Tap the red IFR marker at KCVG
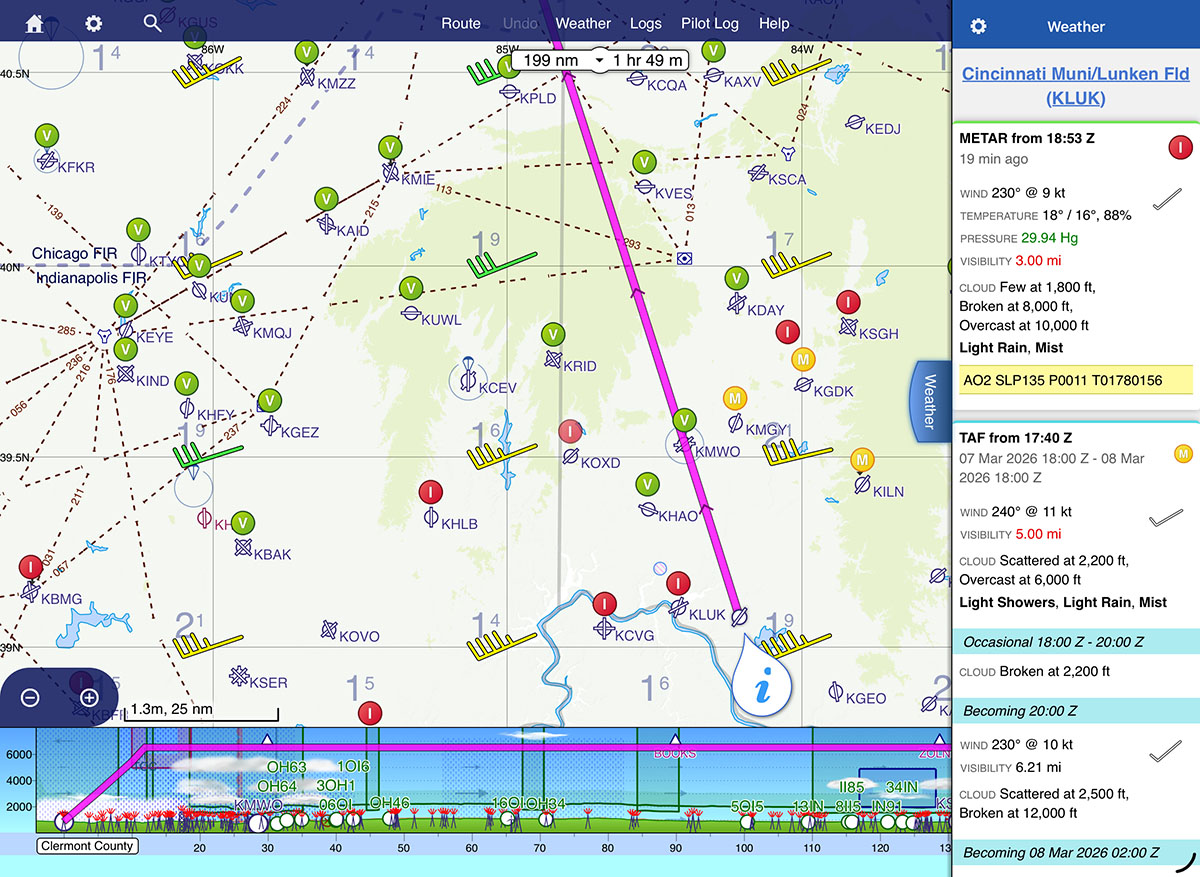This screenshot has width=1200, height=877. tap(604, 604)
